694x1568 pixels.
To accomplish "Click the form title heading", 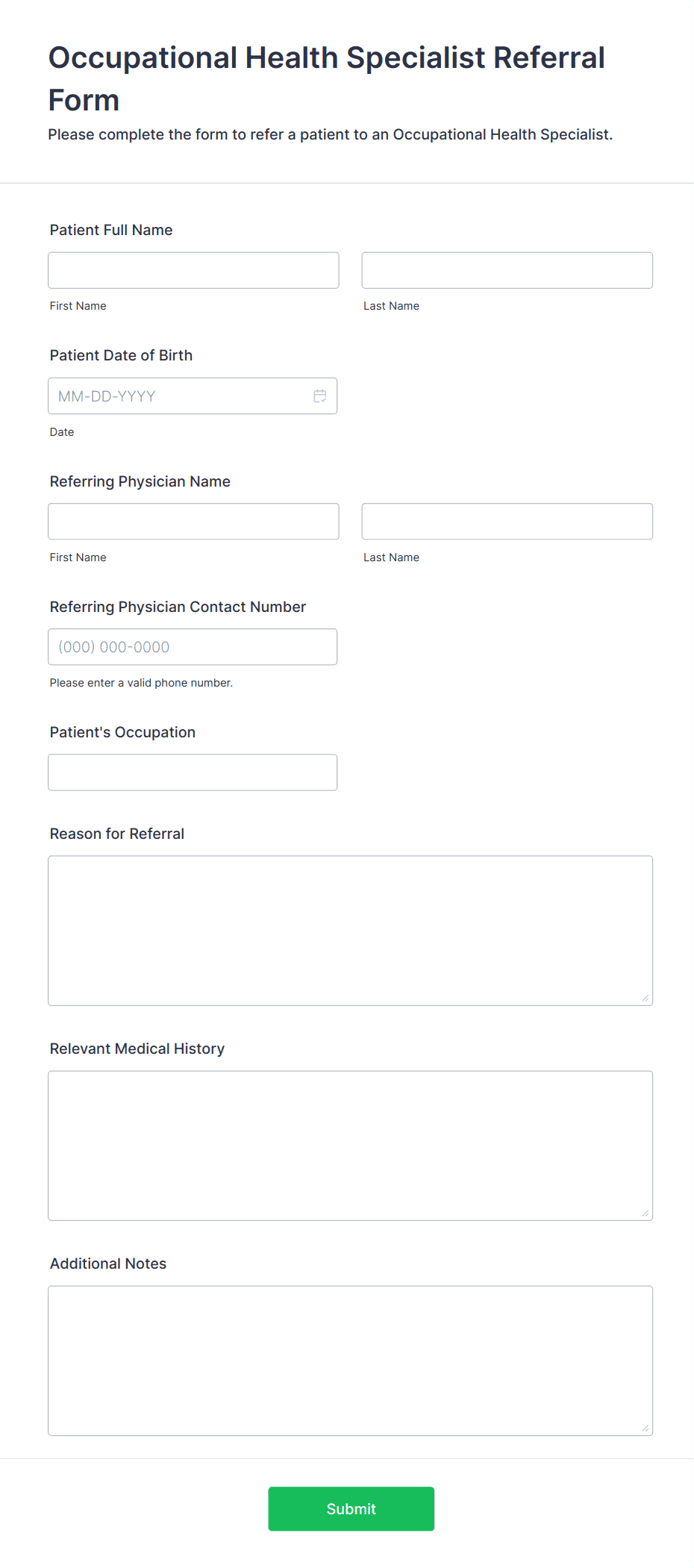I will pos(326,78).
